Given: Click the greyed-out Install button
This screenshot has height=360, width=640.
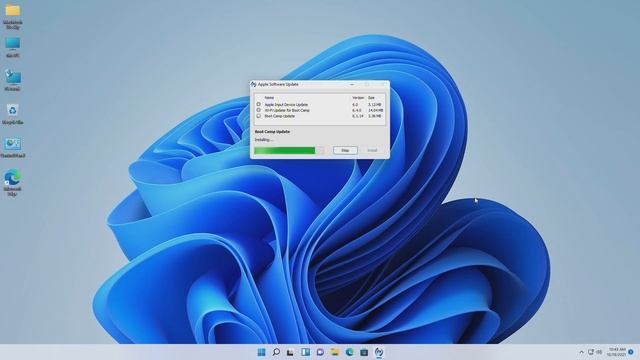Looking at the screenshot, I should pyautogui.click(x=372, y=150).
